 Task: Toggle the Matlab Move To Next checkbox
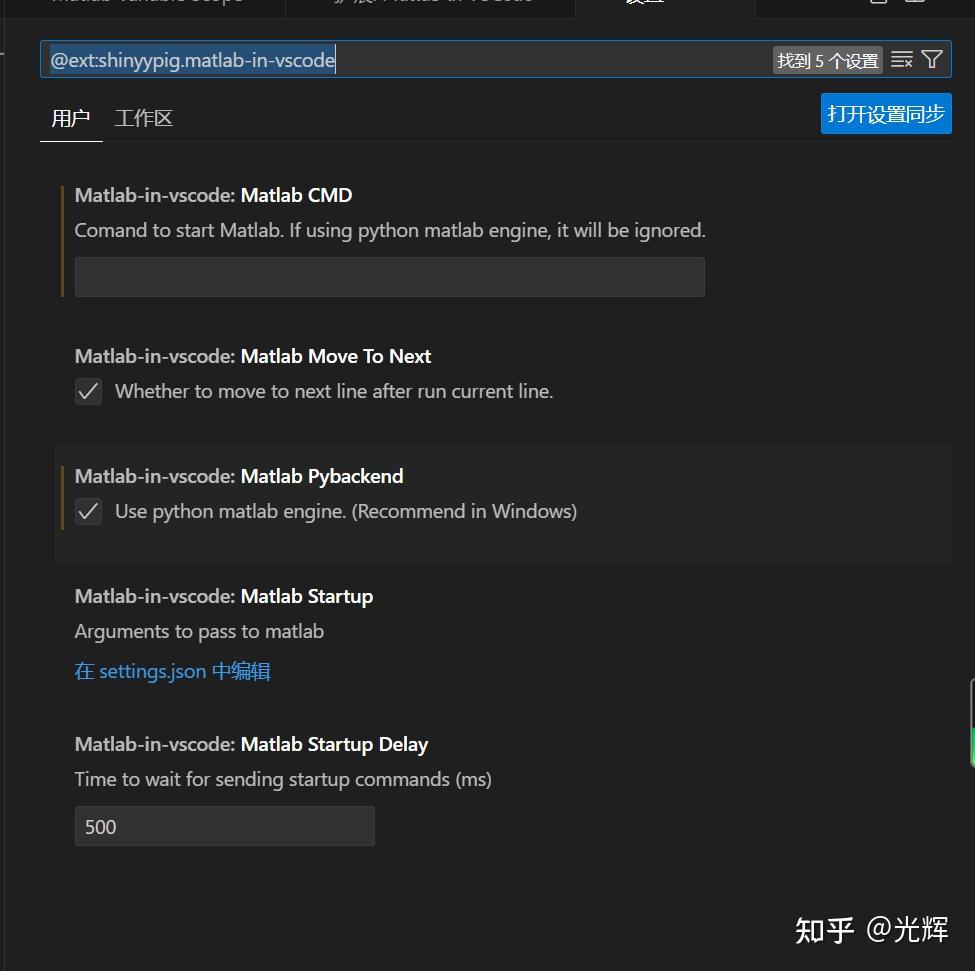pos(88,392)
